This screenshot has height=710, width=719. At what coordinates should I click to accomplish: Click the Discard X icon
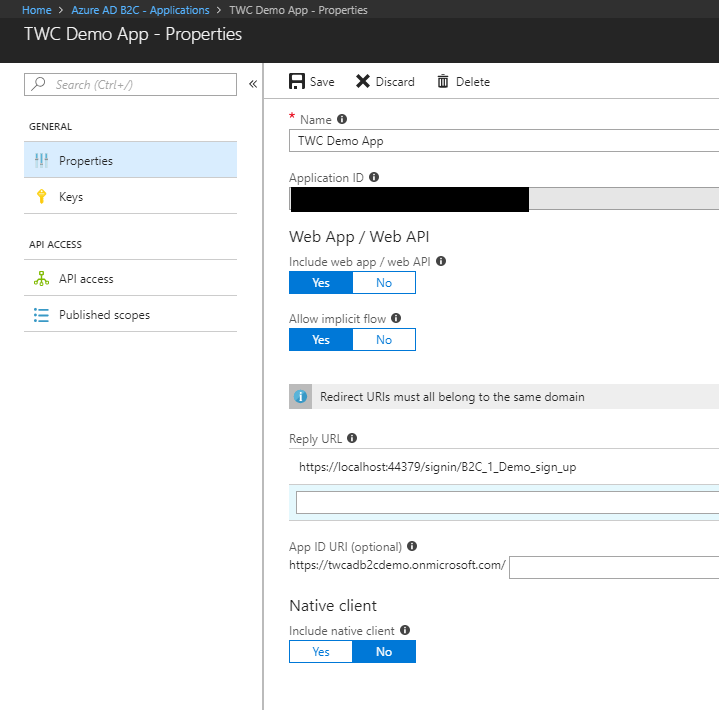[363, 81]
